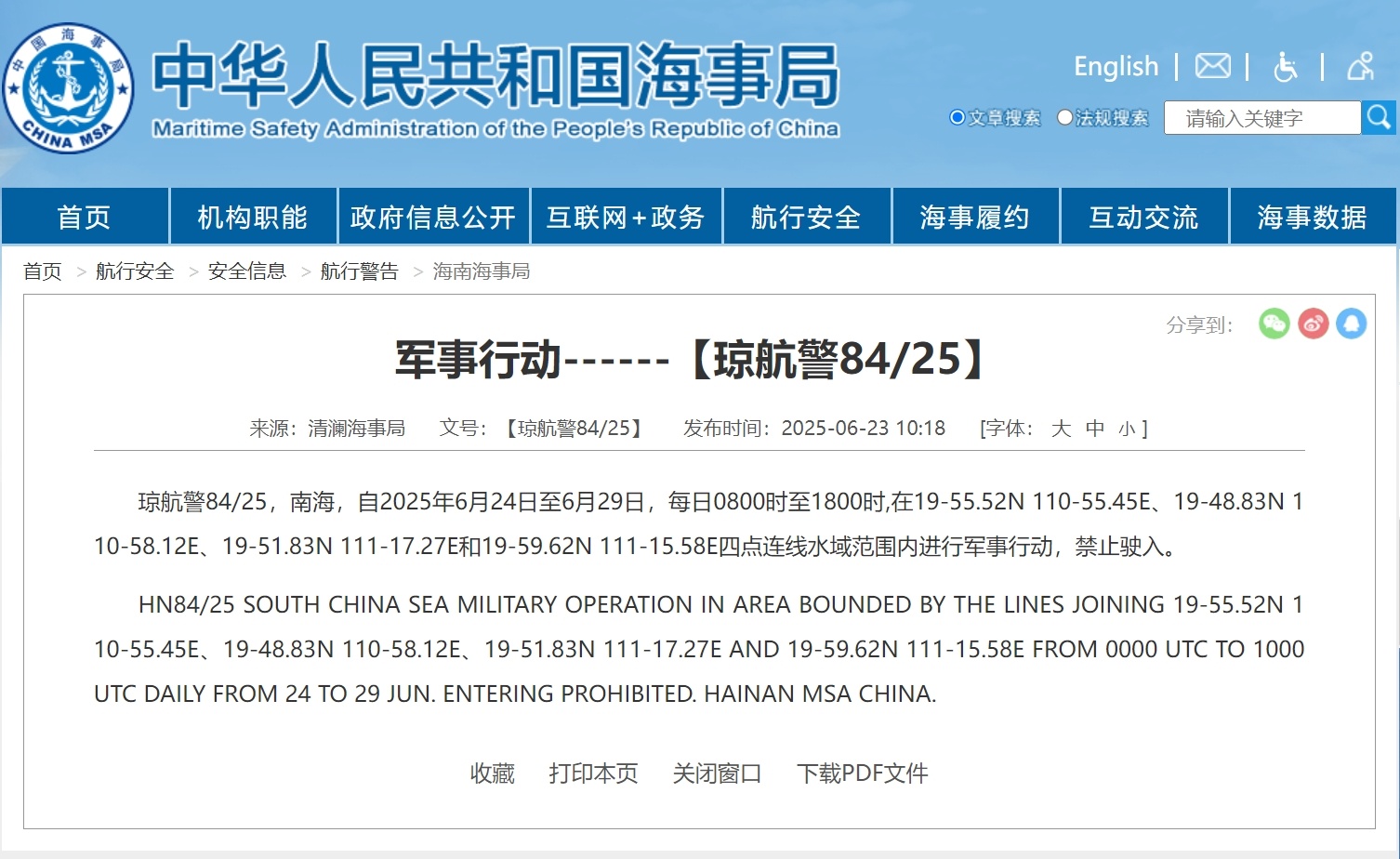This screenshot has width=1400, height=859.
Task: Click the wheelchair accessibility icon
Action: point(1285,66)
